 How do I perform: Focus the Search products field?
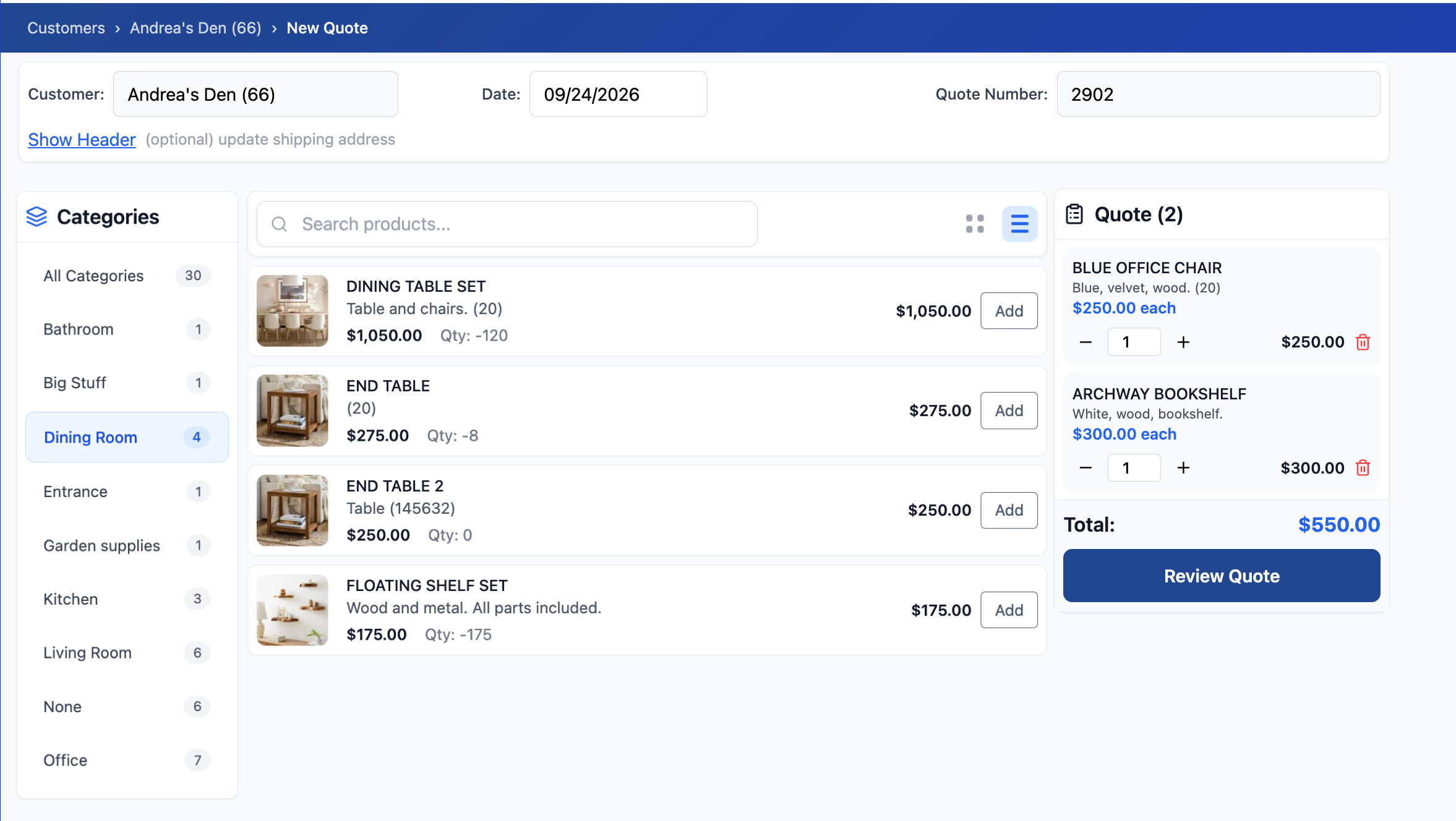click(507, 224)
